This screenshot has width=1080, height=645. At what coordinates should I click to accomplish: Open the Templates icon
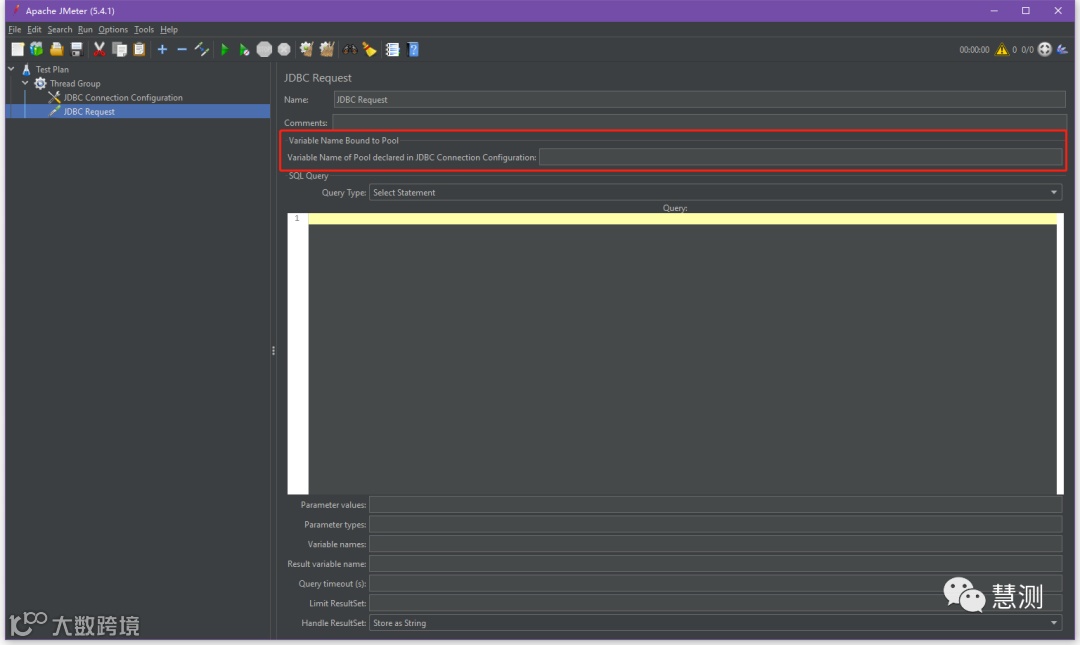coord(37,49)
